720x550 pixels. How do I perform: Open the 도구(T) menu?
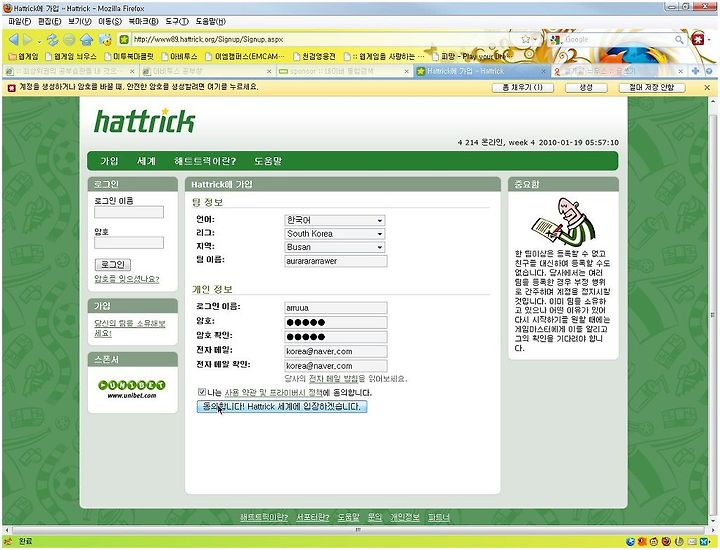click(177, 21)
